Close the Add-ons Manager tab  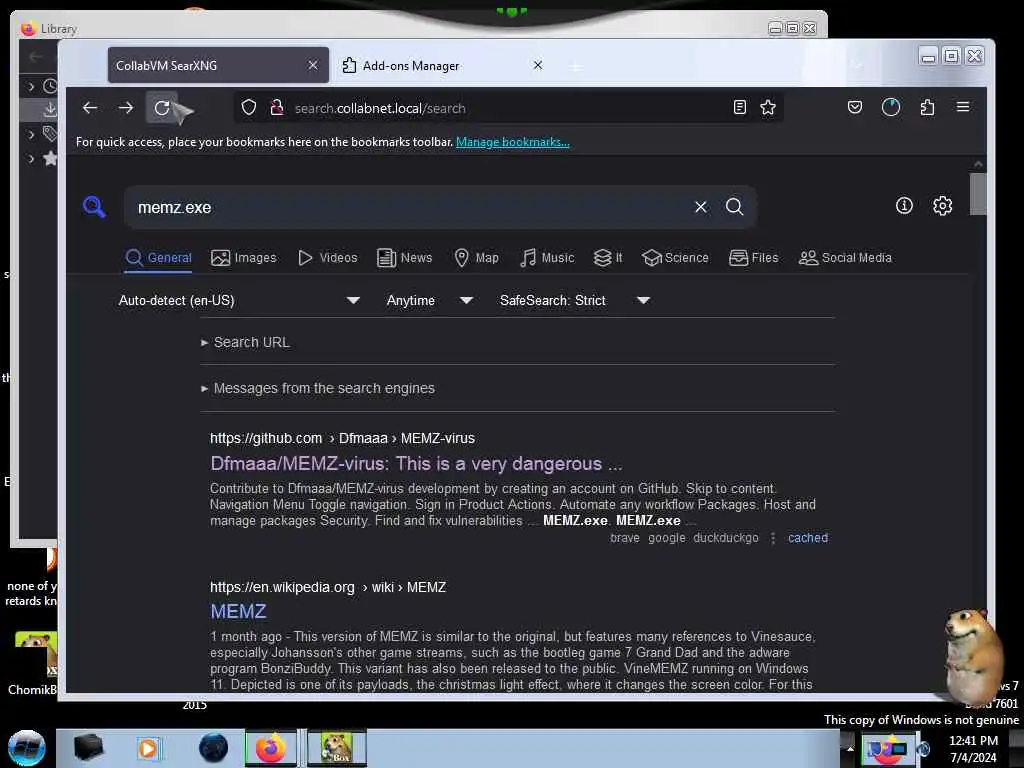click(537, 65)
